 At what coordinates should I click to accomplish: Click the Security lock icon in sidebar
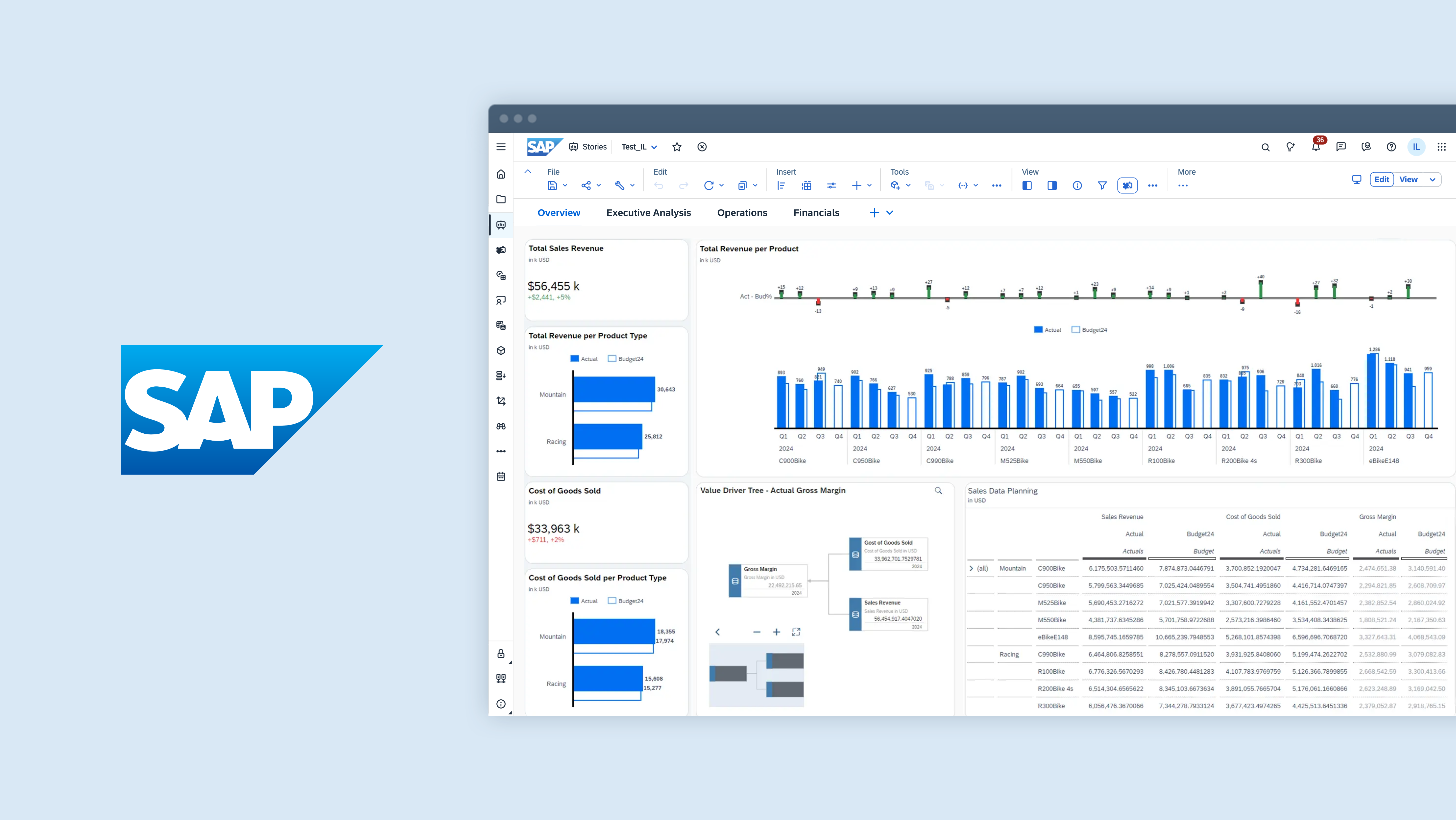click(501, 654)
